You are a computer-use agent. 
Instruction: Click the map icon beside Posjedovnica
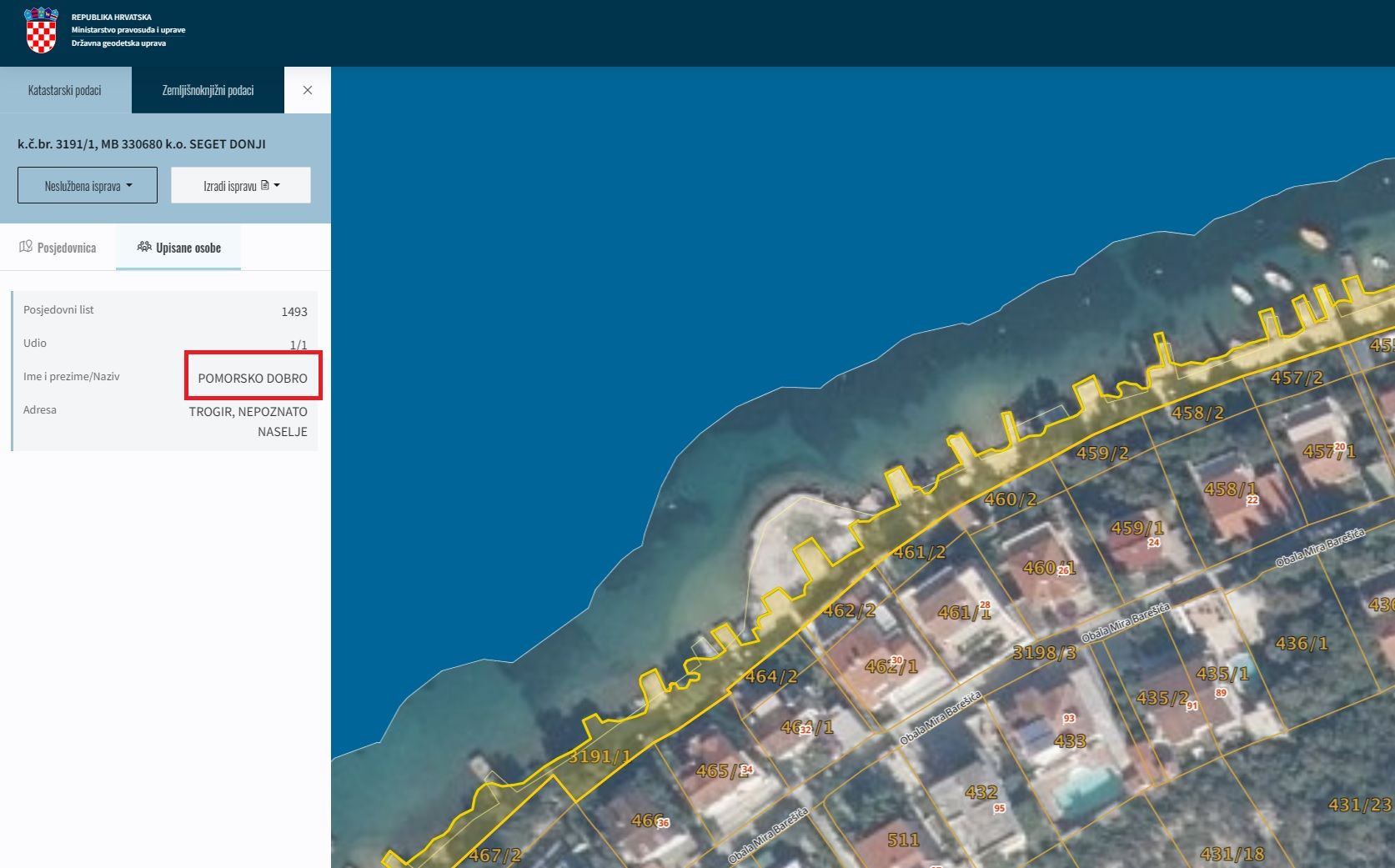pyautogui.click(x=26, y=247)
